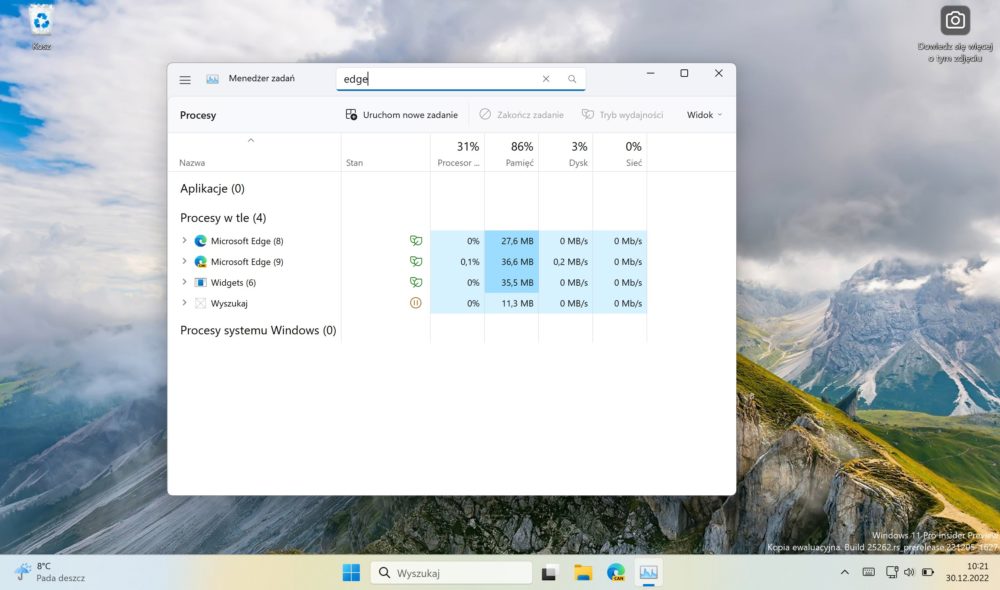Click the magnifier icon in the search box
Screen dimensions: 1000x590
(x=572, y=79)
